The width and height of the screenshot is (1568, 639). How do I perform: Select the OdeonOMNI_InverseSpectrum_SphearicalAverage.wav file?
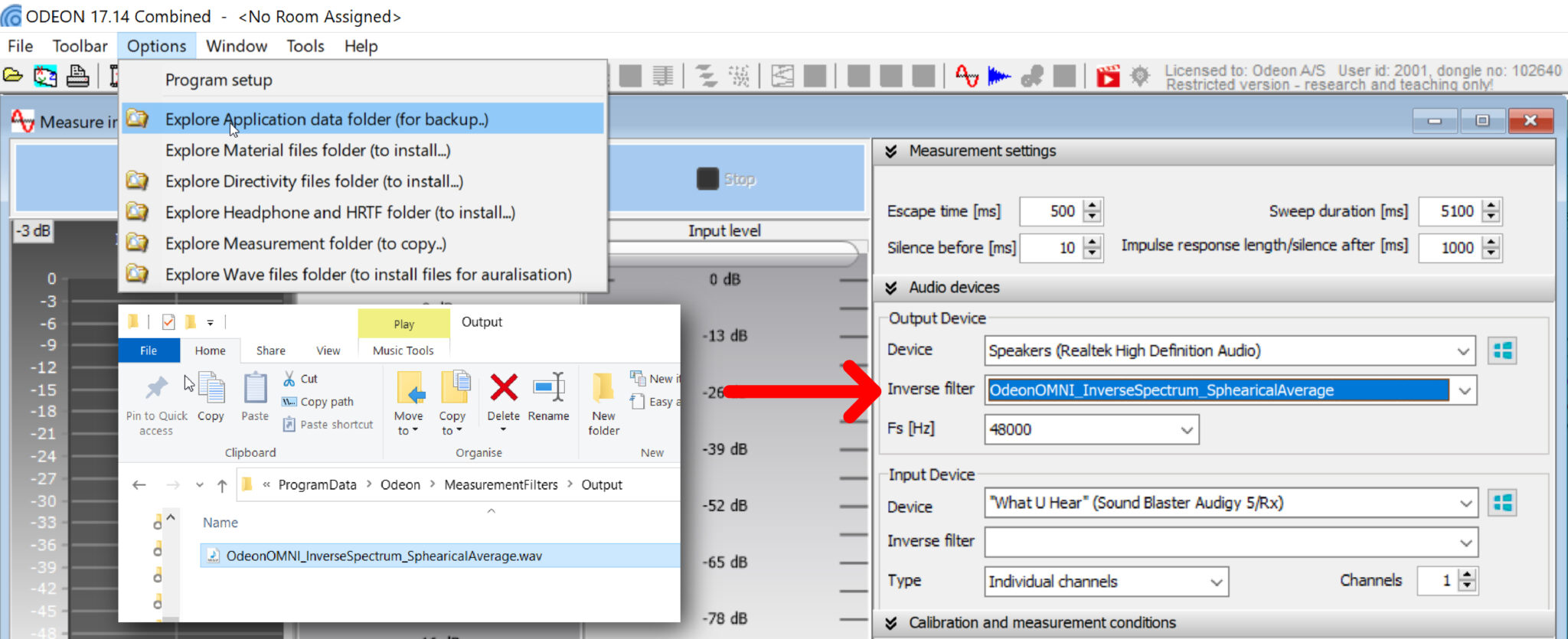coord(384,556)
